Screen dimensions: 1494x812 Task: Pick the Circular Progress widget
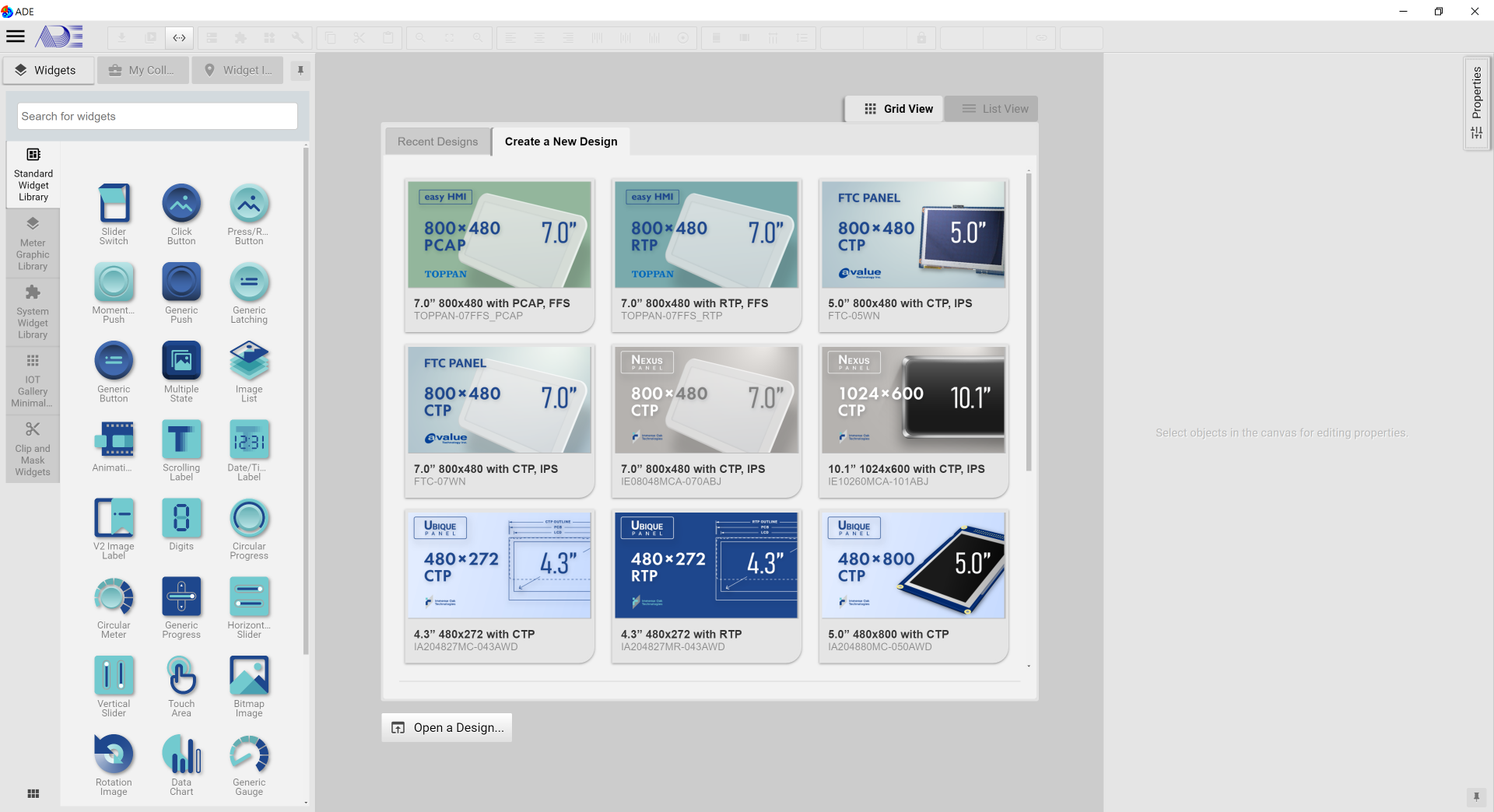click(249, 519)
